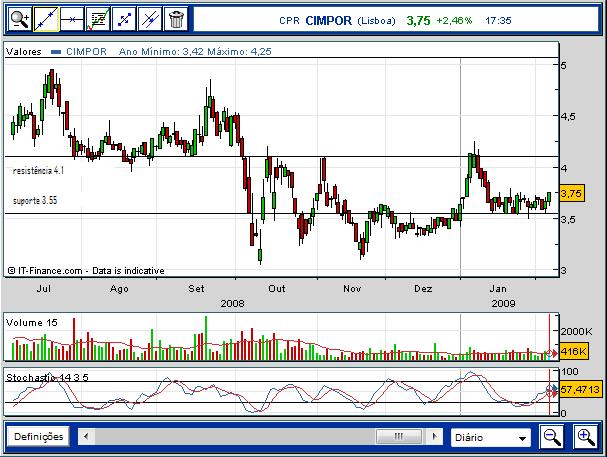Click the Ago month axis label
Viewport: 607px width, 457px height.
pyautogui.click(x=119, y=289)
